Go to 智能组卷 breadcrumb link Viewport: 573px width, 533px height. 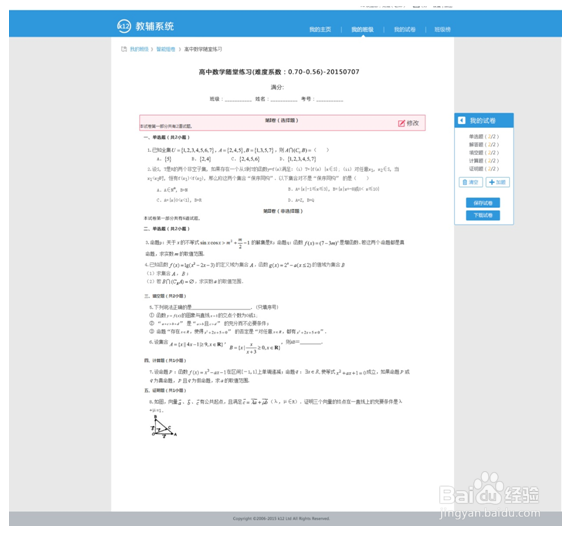tap(166, 49)
